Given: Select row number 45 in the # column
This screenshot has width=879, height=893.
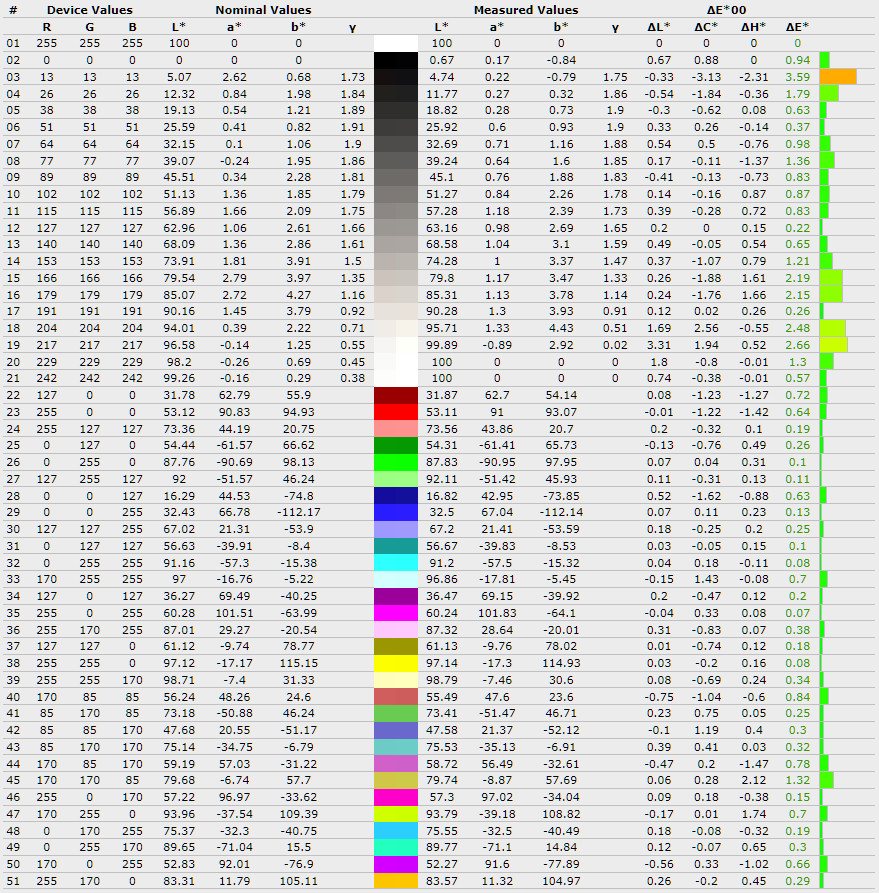Looking at the screenshot, I should pyautogui.click(x=13, y=781).
